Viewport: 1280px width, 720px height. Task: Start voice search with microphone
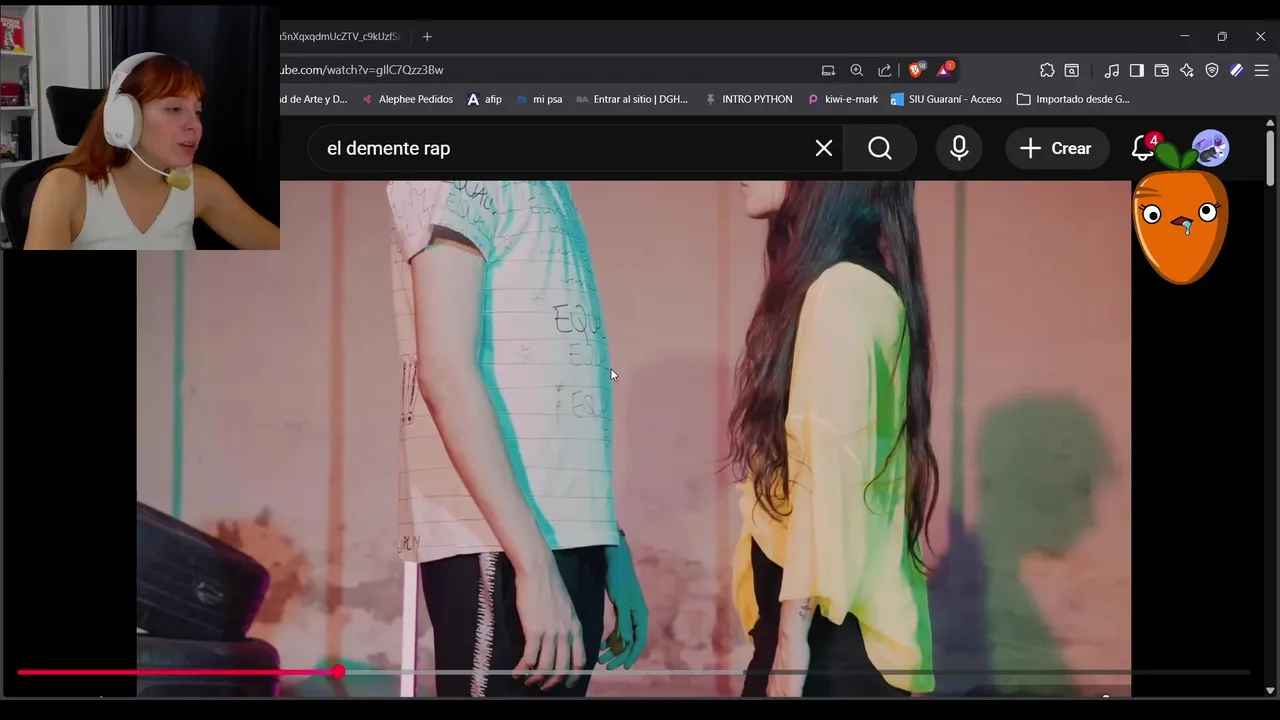coord(959,148)
